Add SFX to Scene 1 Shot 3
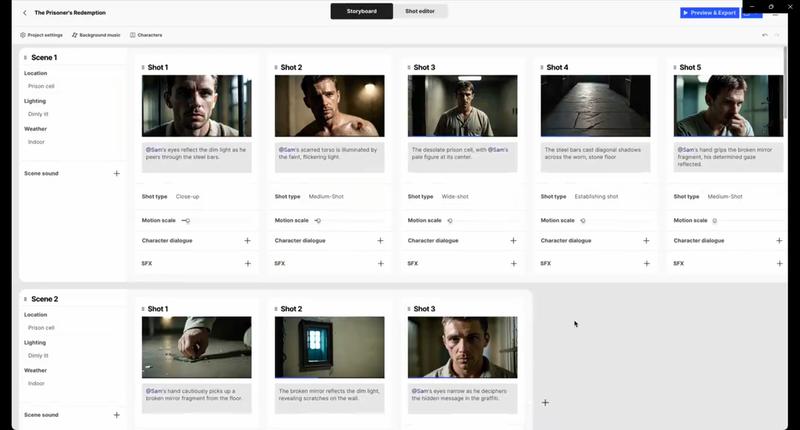 (x=513, y=264)
